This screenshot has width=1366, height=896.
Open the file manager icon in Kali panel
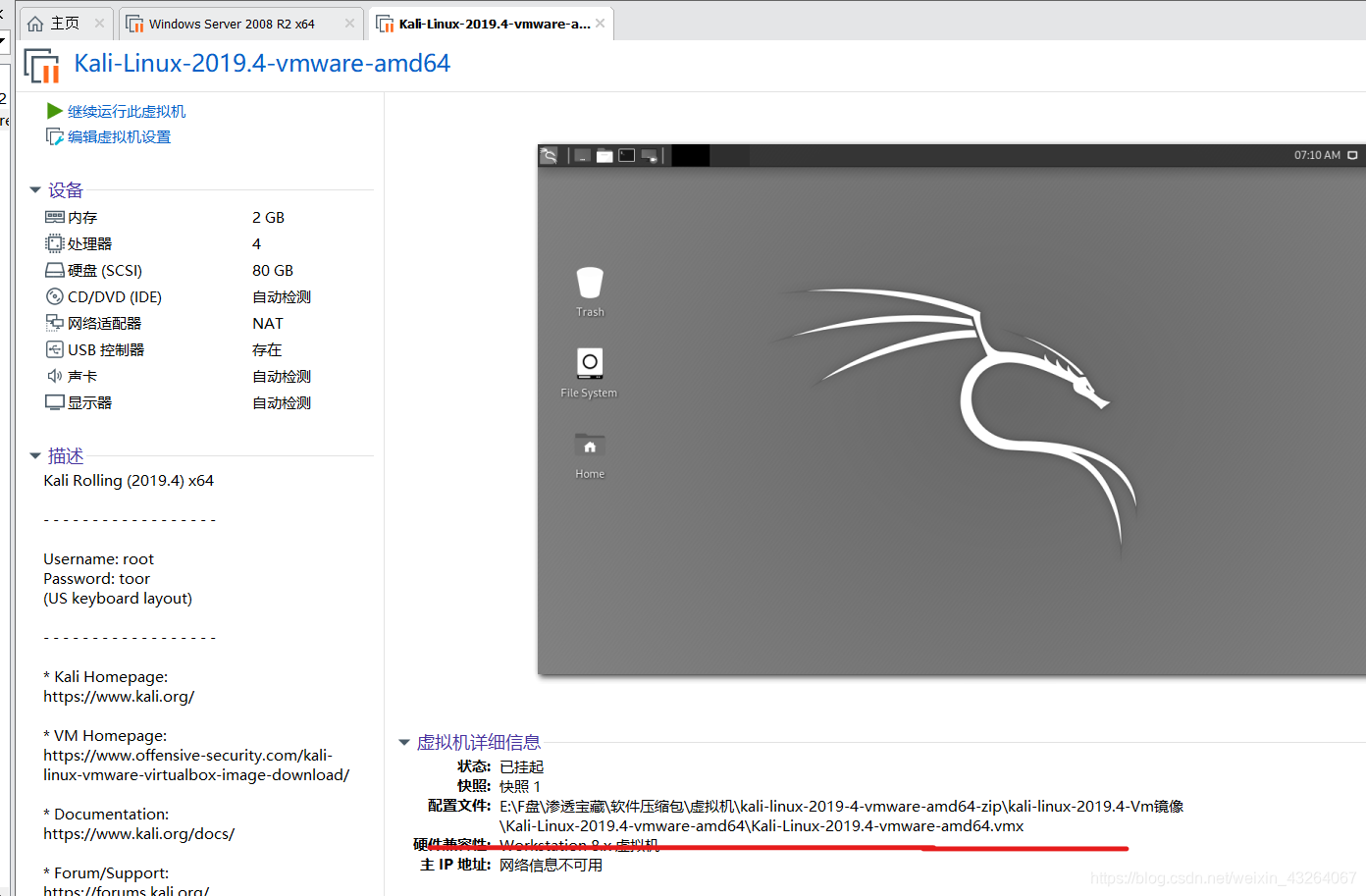(x=604, y=155)
